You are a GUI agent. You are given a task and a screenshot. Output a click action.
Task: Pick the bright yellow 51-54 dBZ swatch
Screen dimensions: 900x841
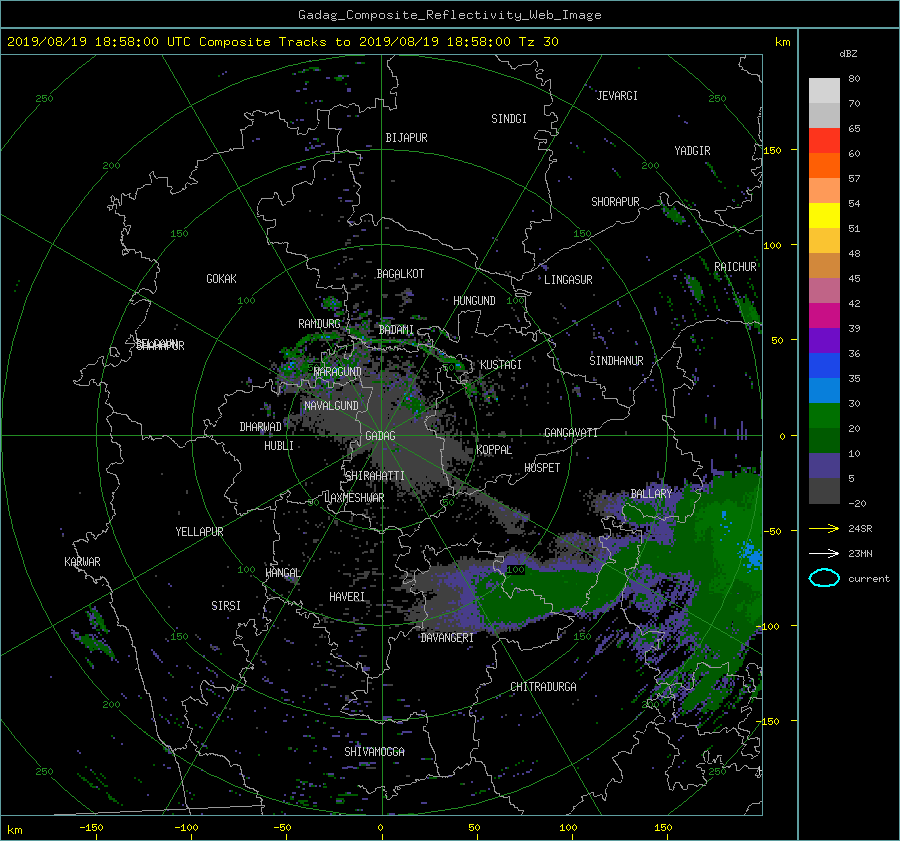pos(824,215)
